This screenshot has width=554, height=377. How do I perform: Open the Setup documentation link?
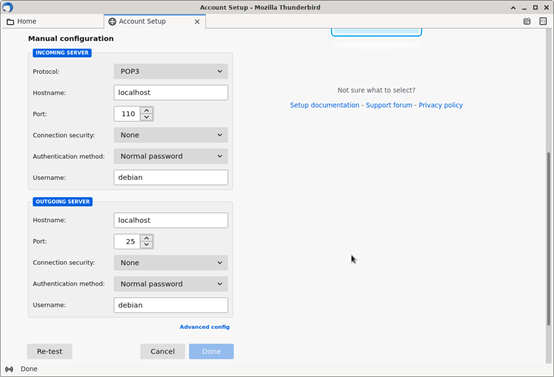(x=324, y=105)
